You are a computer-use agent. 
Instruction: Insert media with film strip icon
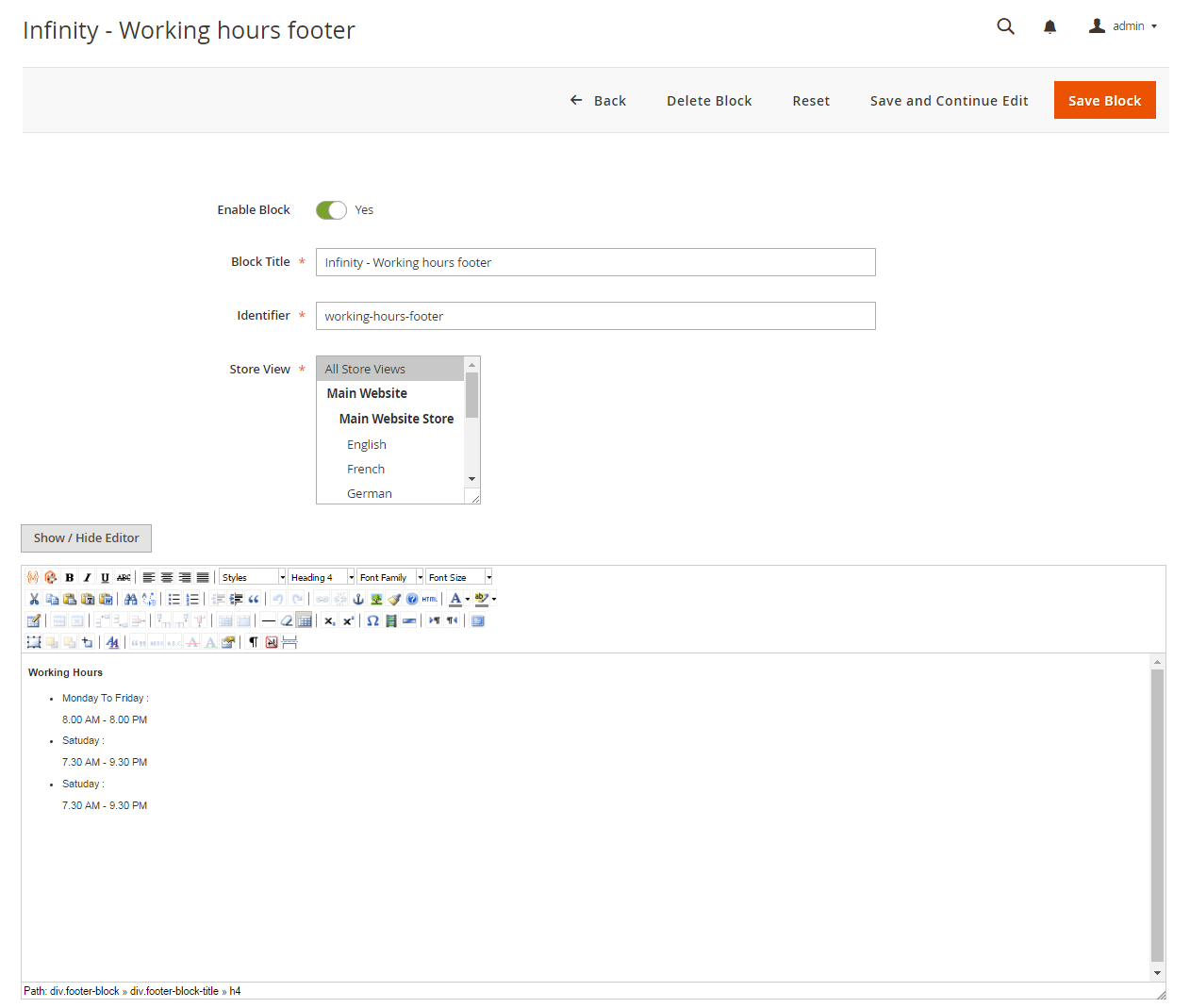tap(390, 620)
